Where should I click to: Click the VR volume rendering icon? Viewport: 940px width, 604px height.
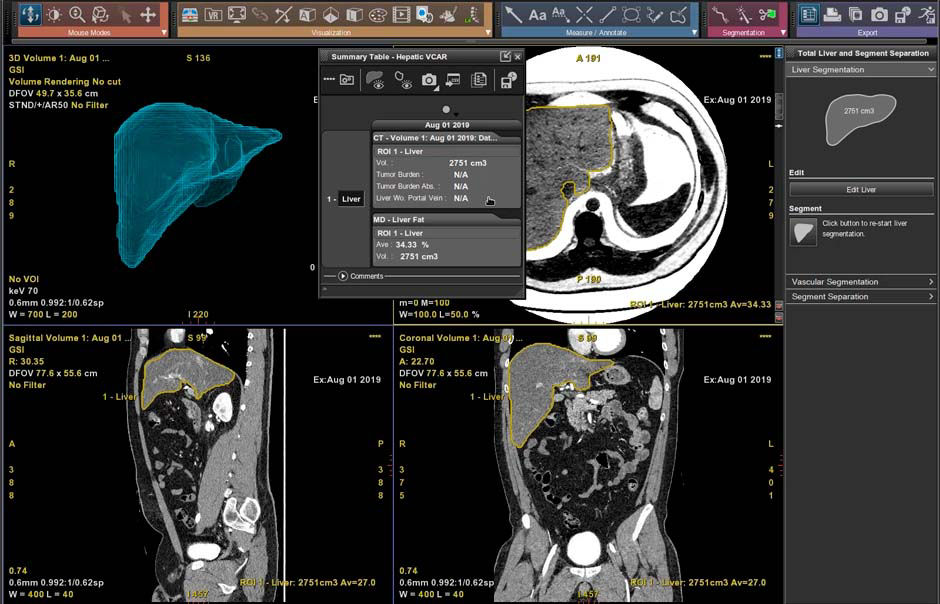tap(213, 15)
